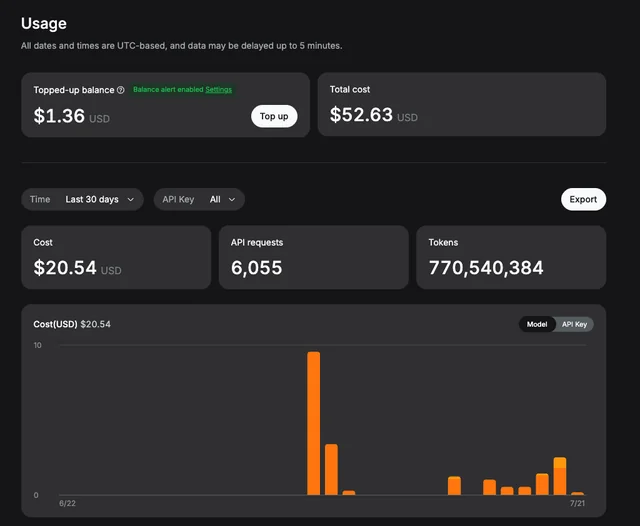Viewport: 640px width, 526px height.
Task: Click the Cost(USD) $20.54 chart title
Action: pos(72,324)
